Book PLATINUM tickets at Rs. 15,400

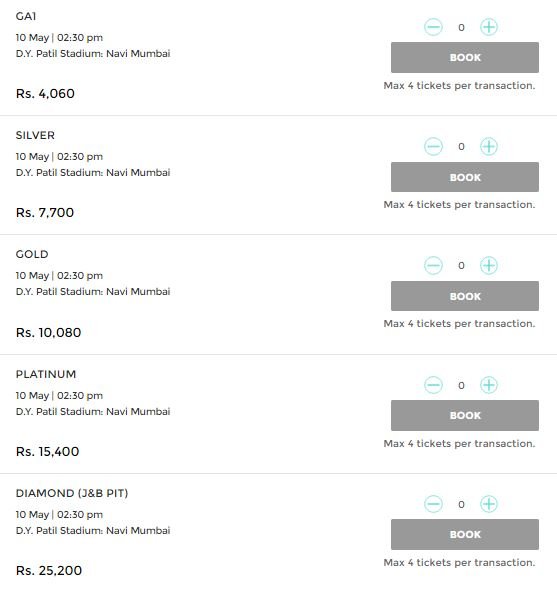coord(465,415)
